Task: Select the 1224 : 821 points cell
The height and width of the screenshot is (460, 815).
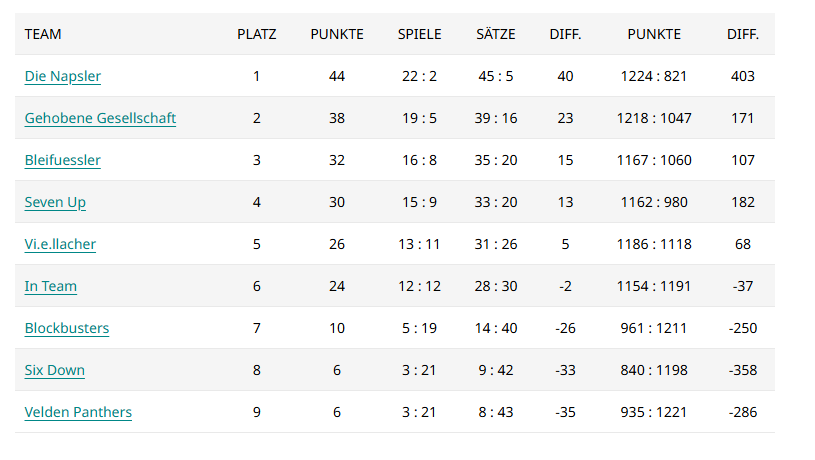Action: pyautogui.click(x=654, y=76)
